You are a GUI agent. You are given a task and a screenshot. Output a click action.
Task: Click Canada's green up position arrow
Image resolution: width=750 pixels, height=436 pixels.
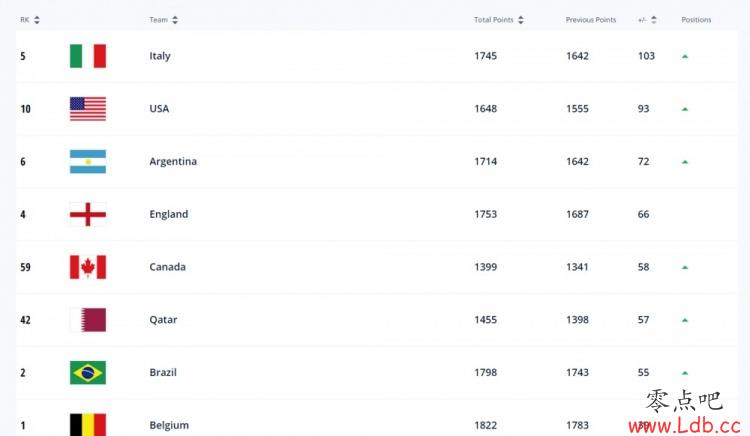coord(685,267)
